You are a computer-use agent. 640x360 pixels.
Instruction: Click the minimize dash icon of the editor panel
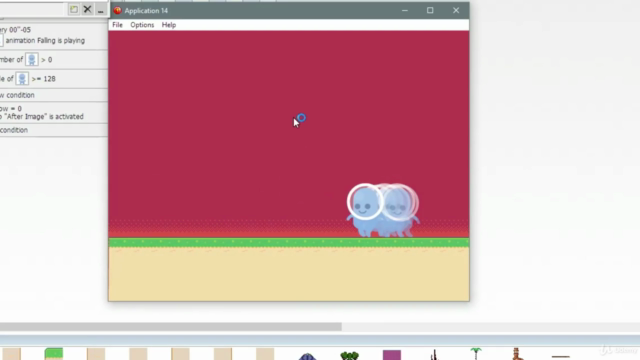tap(100, 11)
